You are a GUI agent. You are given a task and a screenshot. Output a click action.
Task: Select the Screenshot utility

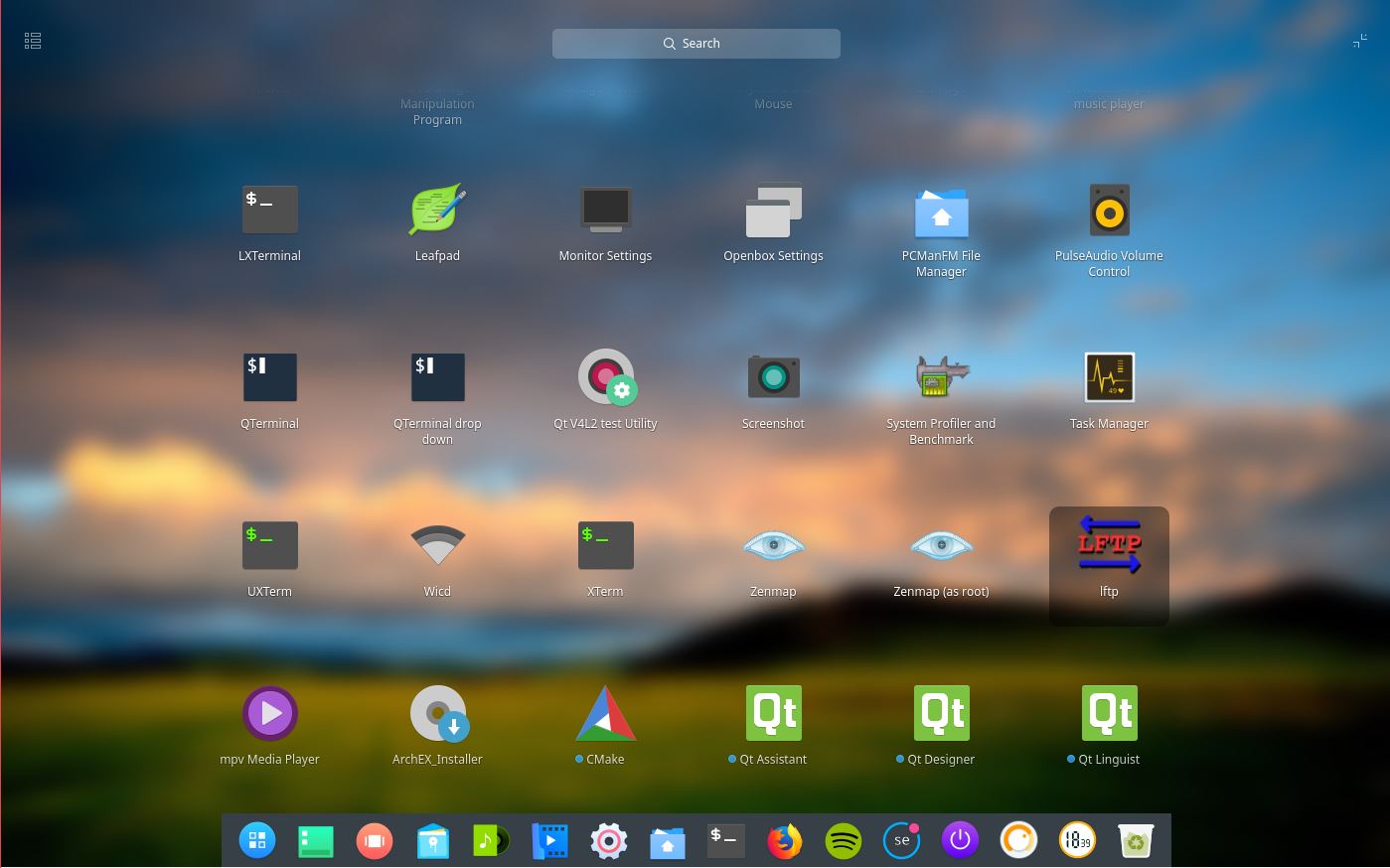pyautogui.click(x=773, y=387)
